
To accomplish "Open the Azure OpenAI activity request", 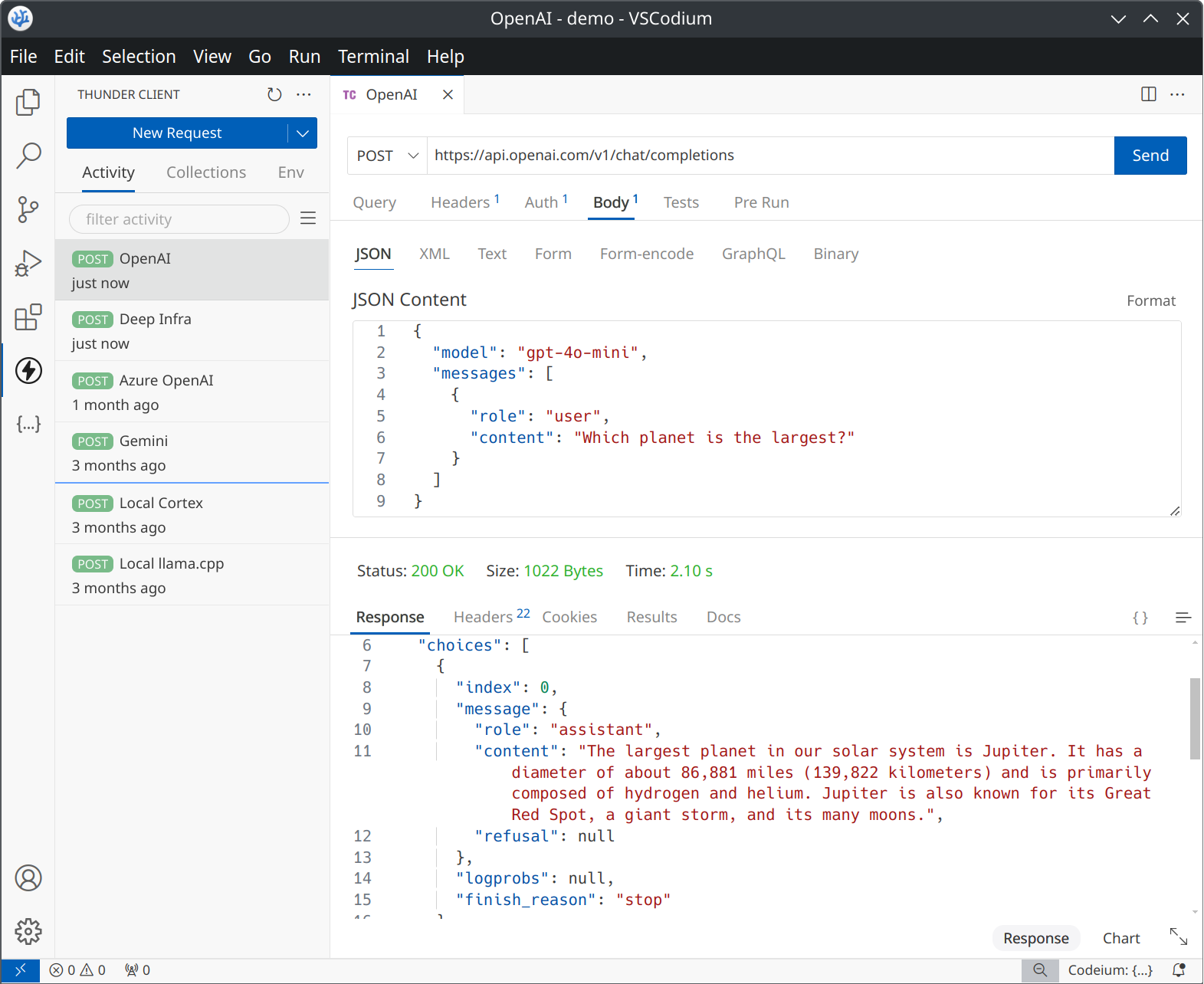I will pyautogui.click(x=192, y=392).
